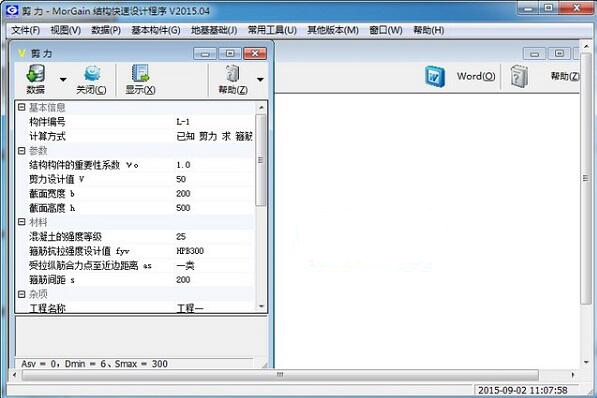Click the main scrollbar down arrow at right

586,362
